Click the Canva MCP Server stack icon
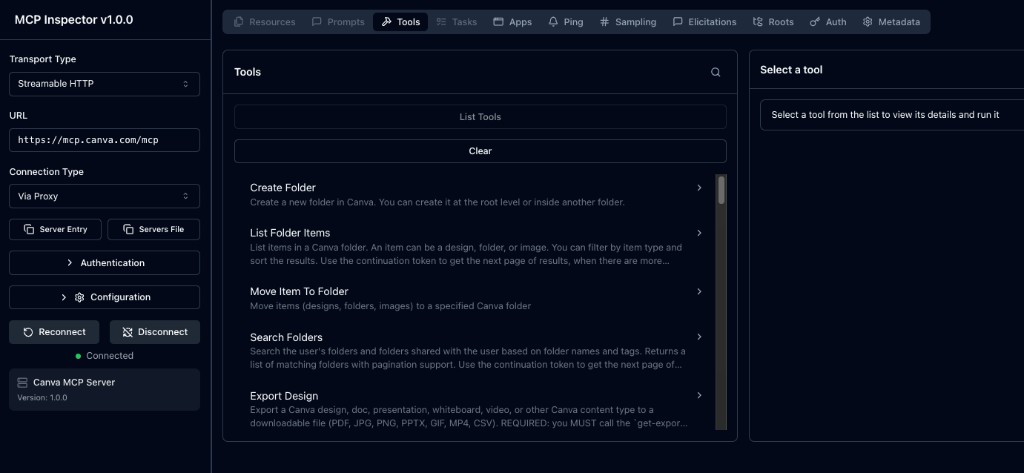1024x473 pixels. click(x=23, y=382)
